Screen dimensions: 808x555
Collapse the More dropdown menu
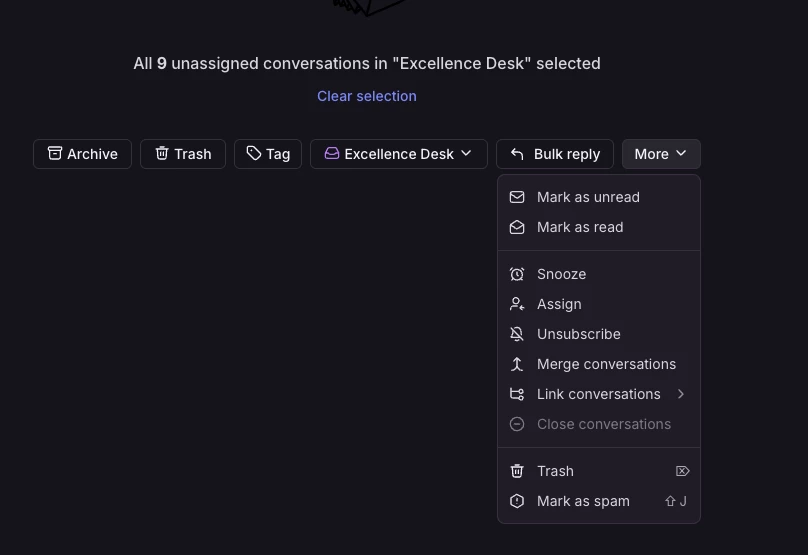[661, 154]
